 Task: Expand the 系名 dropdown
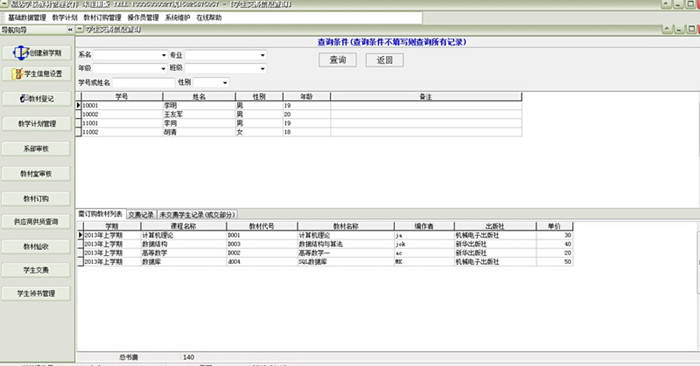click(163, 55)
